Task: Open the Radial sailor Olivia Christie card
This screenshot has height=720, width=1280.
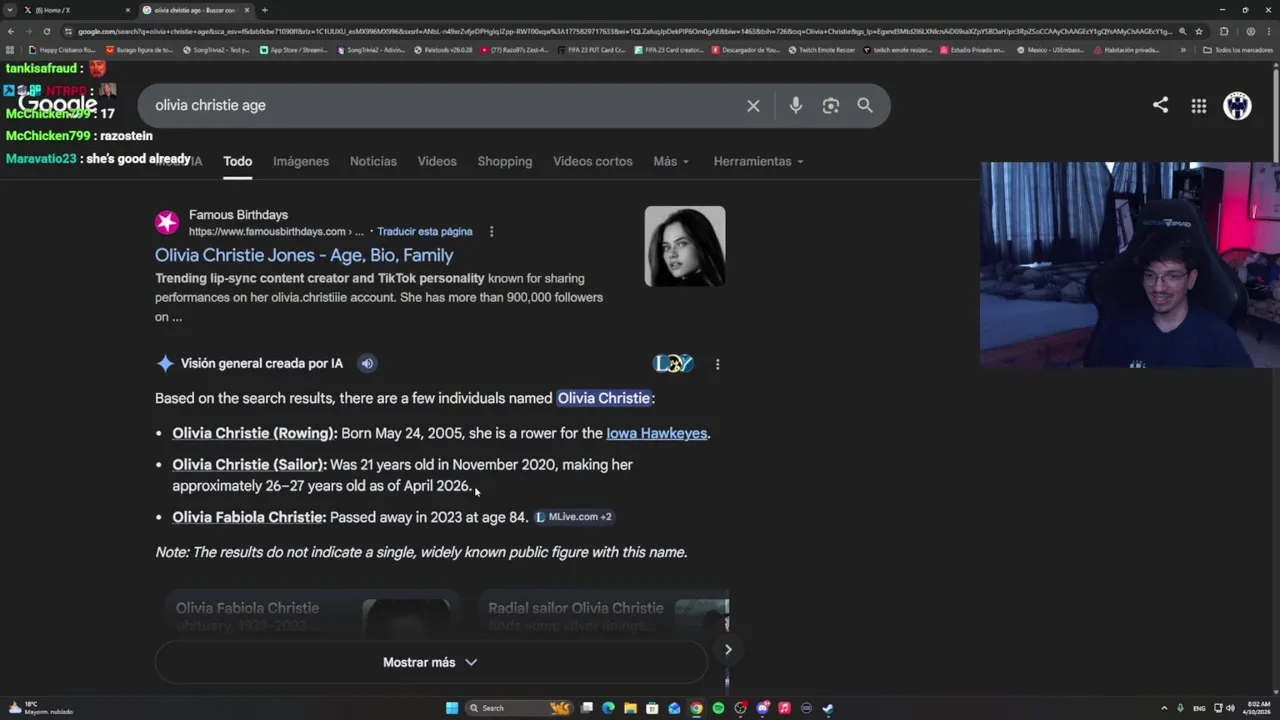Action: click(603, 615)
